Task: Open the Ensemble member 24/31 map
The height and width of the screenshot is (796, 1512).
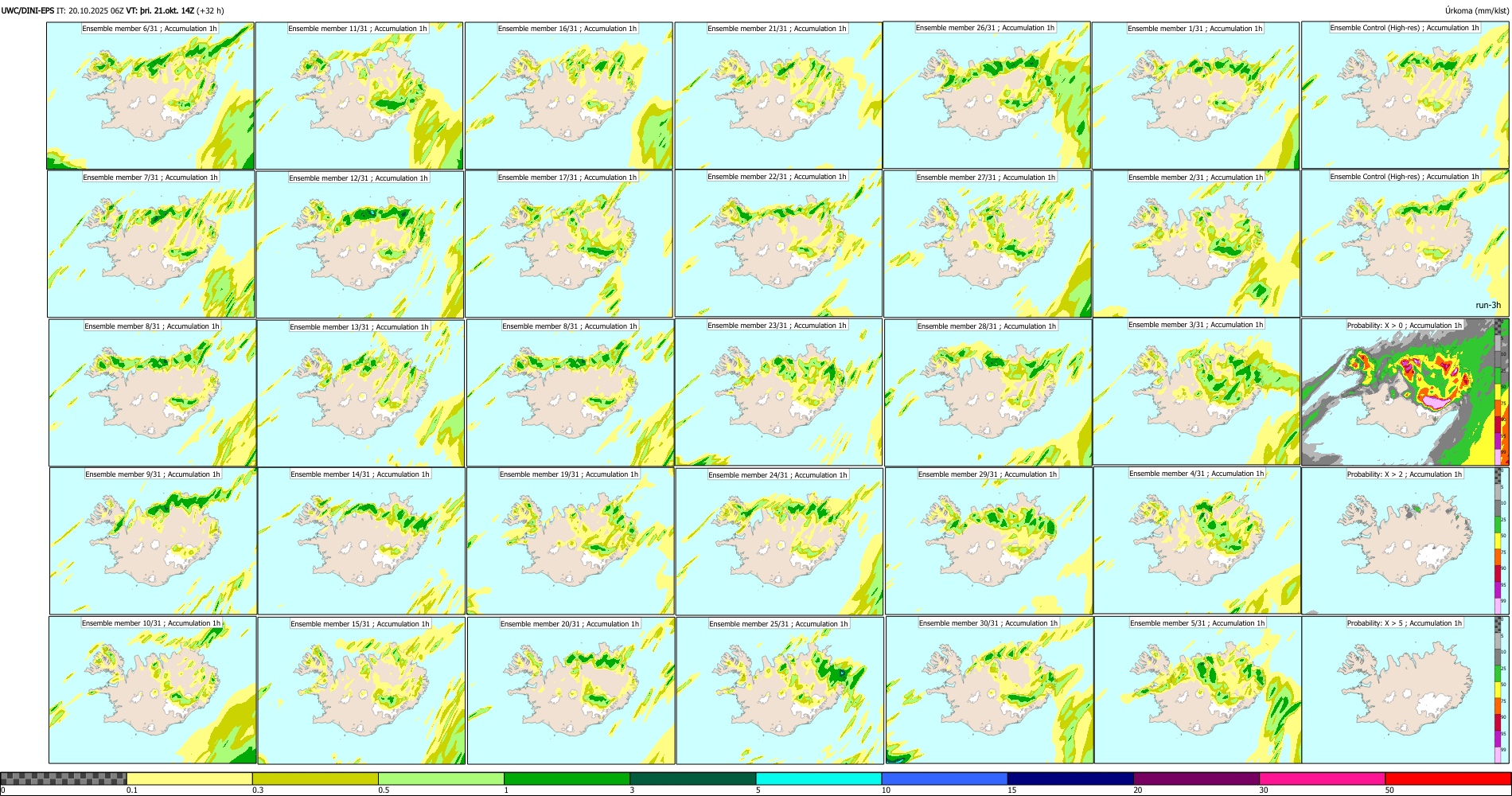Action: click(x=779, y=542)
